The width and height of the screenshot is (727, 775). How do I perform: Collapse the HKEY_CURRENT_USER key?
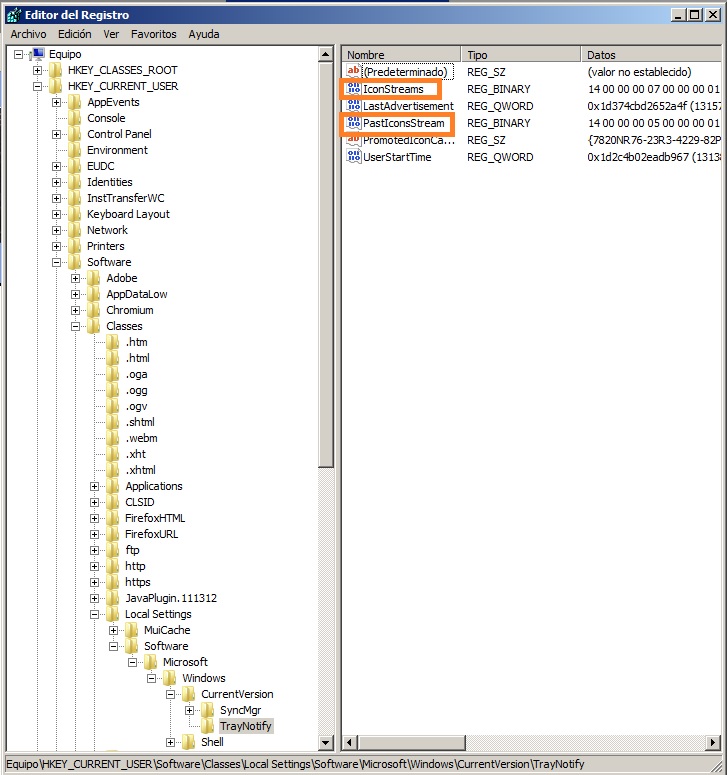pyautogui.click(x=38, y=86)
